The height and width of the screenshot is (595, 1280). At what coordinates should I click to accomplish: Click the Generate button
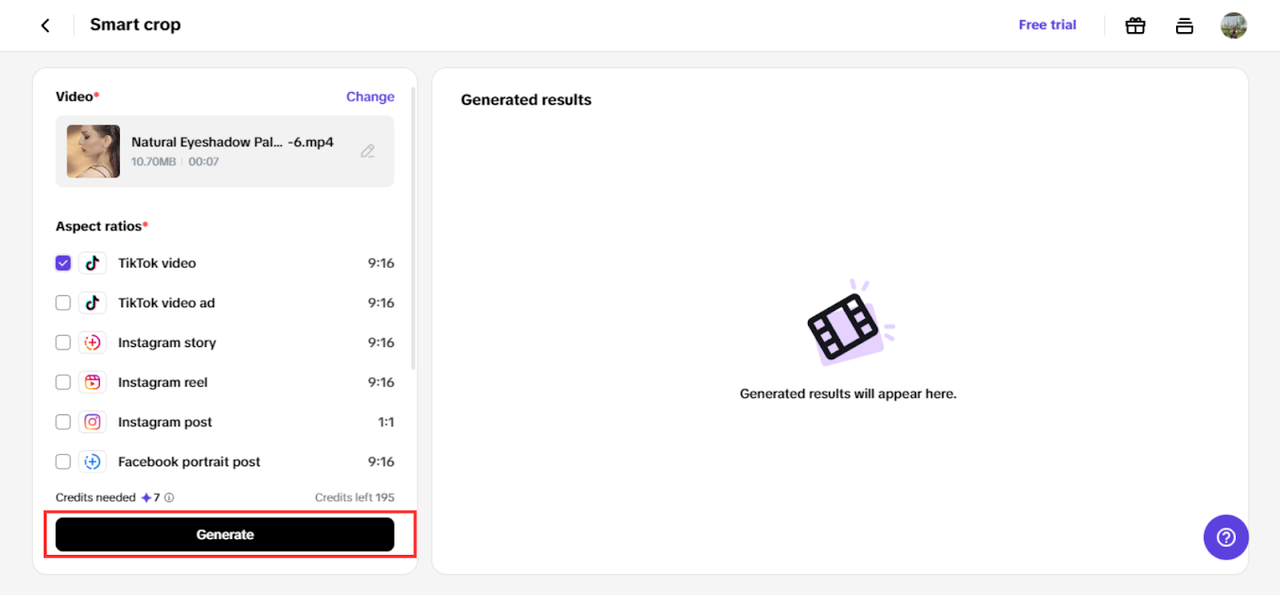[225, 535]
